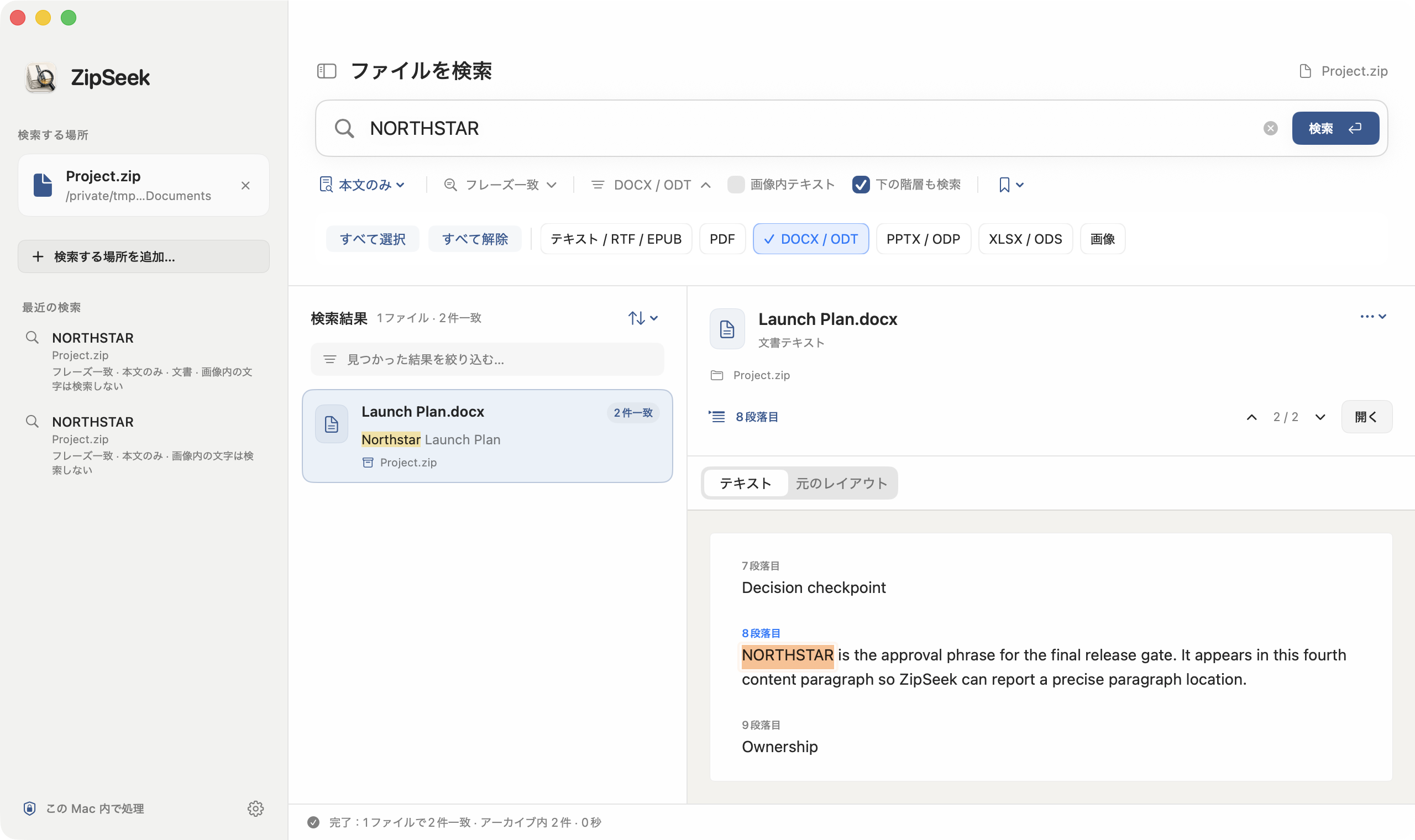Expand the 本文のみ search scope dropdown
1415x840 pixels.
[362, 185]
